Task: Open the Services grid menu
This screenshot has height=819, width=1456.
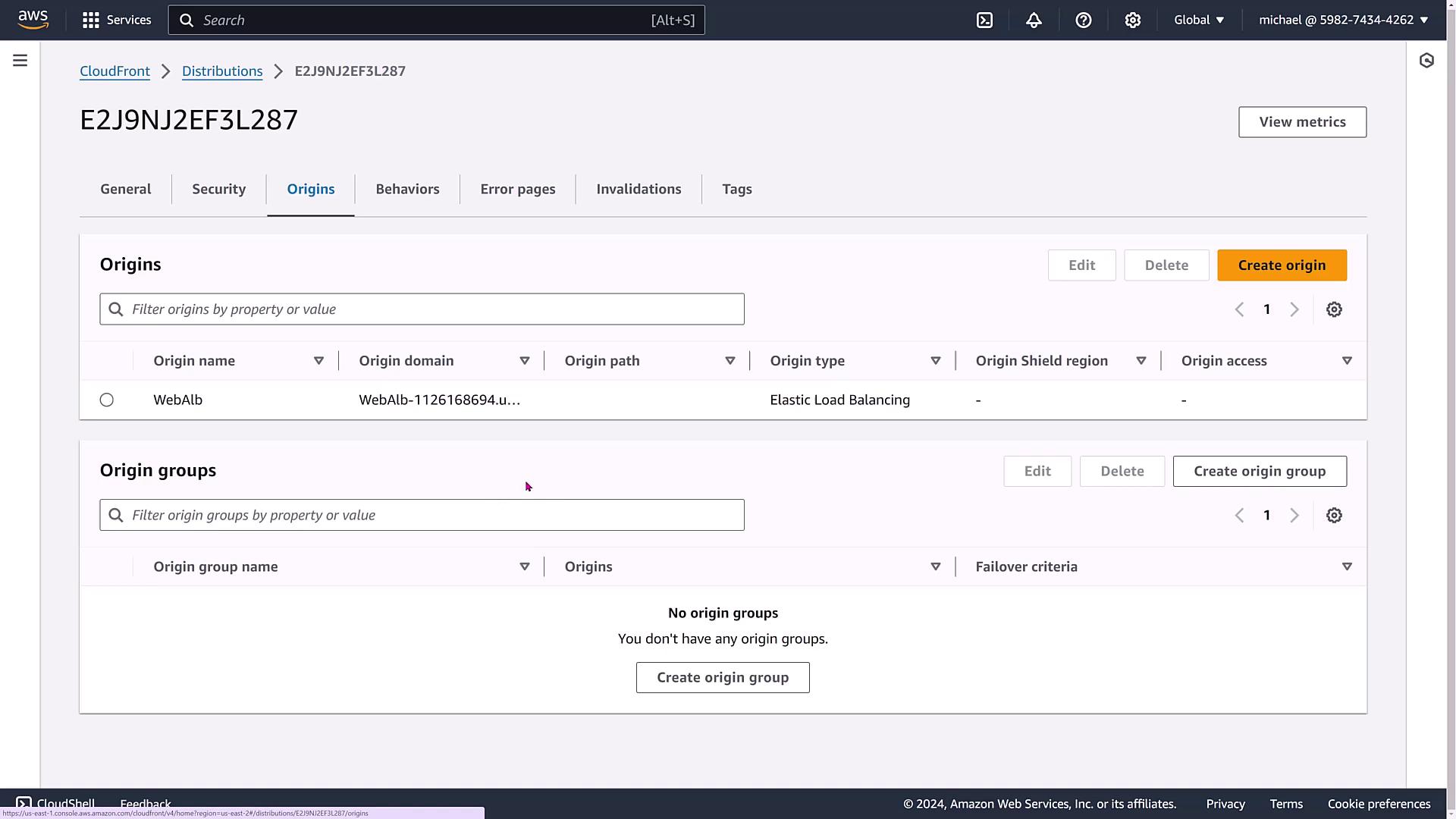Action: tap(116, 20)
